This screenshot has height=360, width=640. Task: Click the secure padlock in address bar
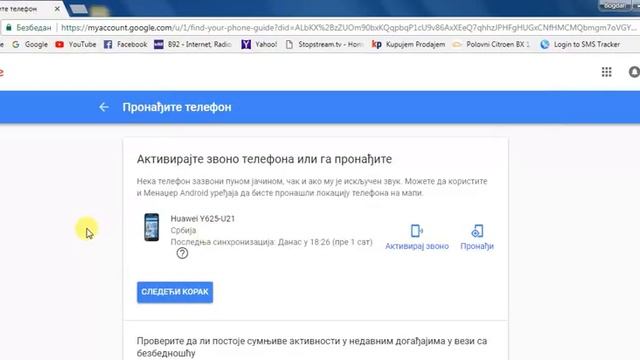(x=8, y=28)
